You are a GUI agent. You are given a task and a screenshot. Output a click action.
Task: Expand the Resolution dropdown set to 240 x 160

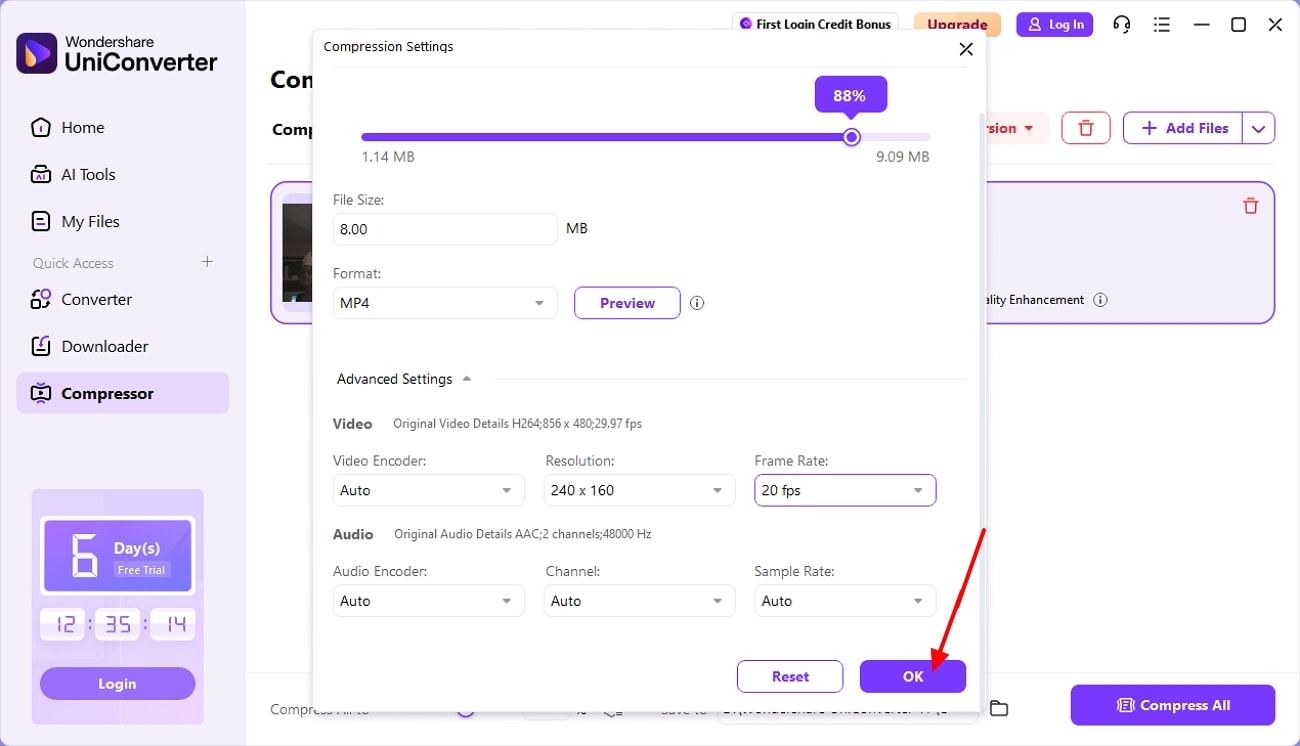pyautogui.click(x=636, y=491)
